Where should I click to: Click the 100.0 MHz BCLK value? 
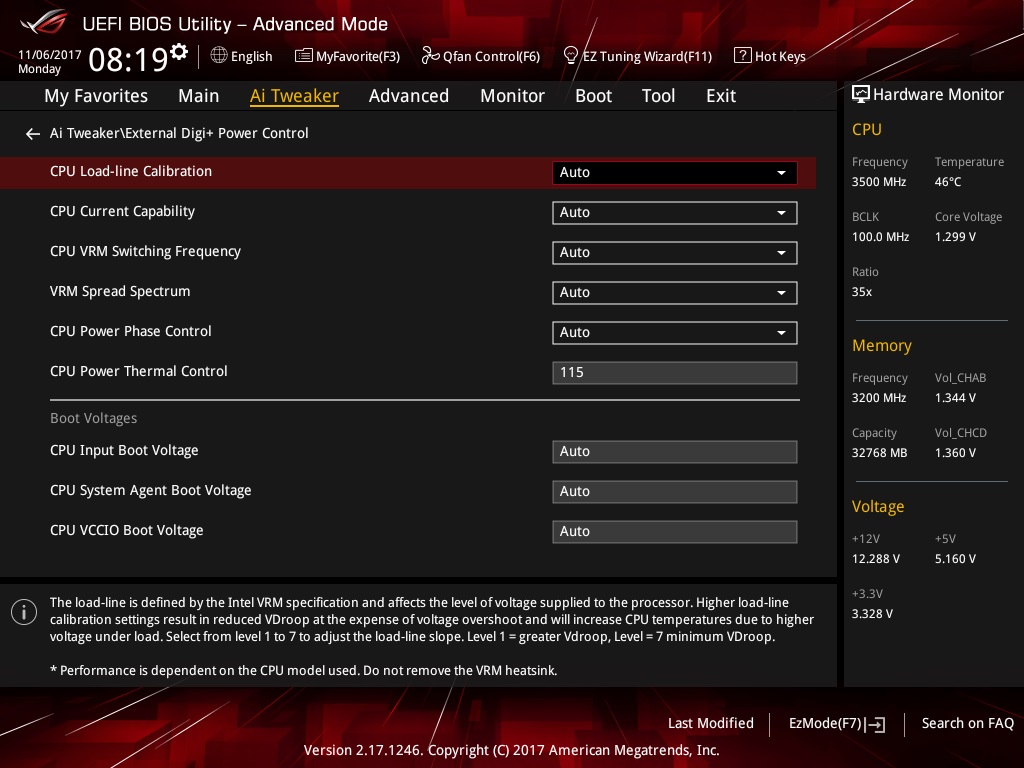tap(880, 237)
